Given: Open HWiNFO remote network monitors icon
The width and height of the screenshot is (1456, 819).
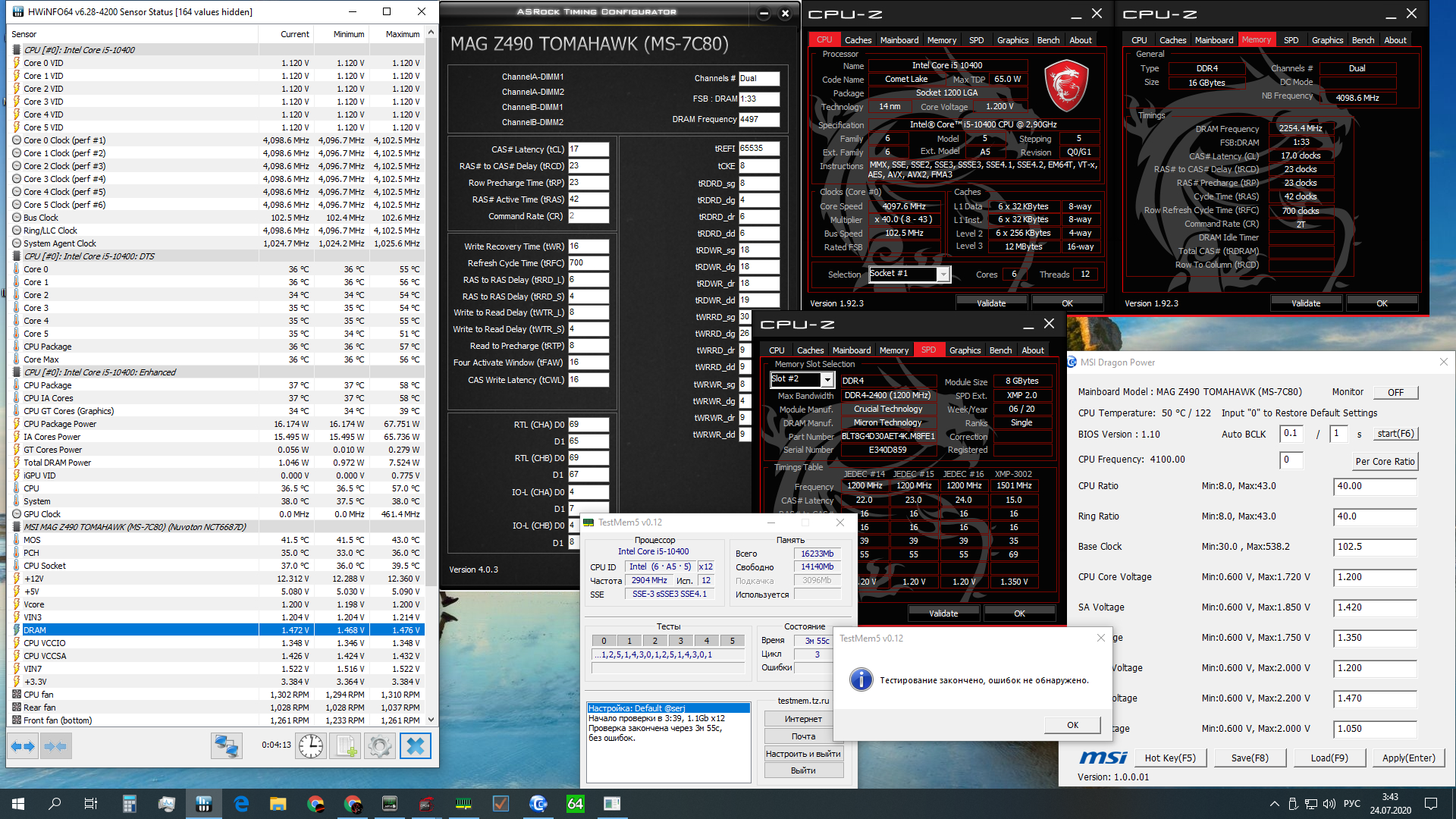Looking at the screenshot, I should 226,746.
